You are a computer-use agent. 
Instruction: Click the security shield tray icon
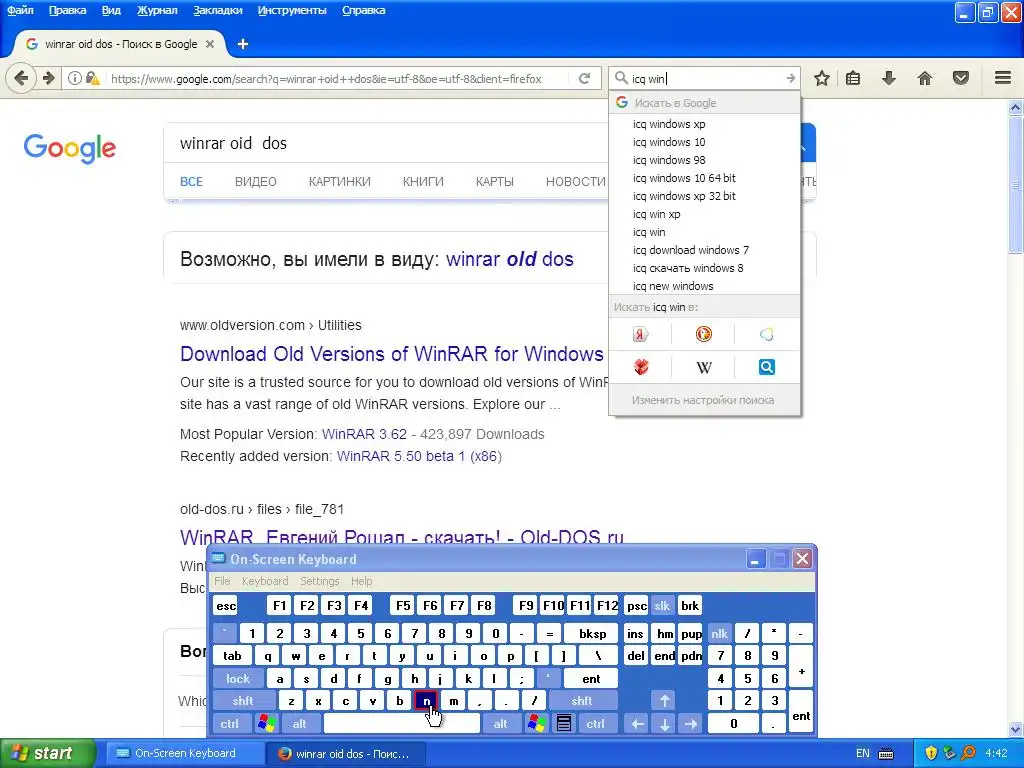click(931, 754)
